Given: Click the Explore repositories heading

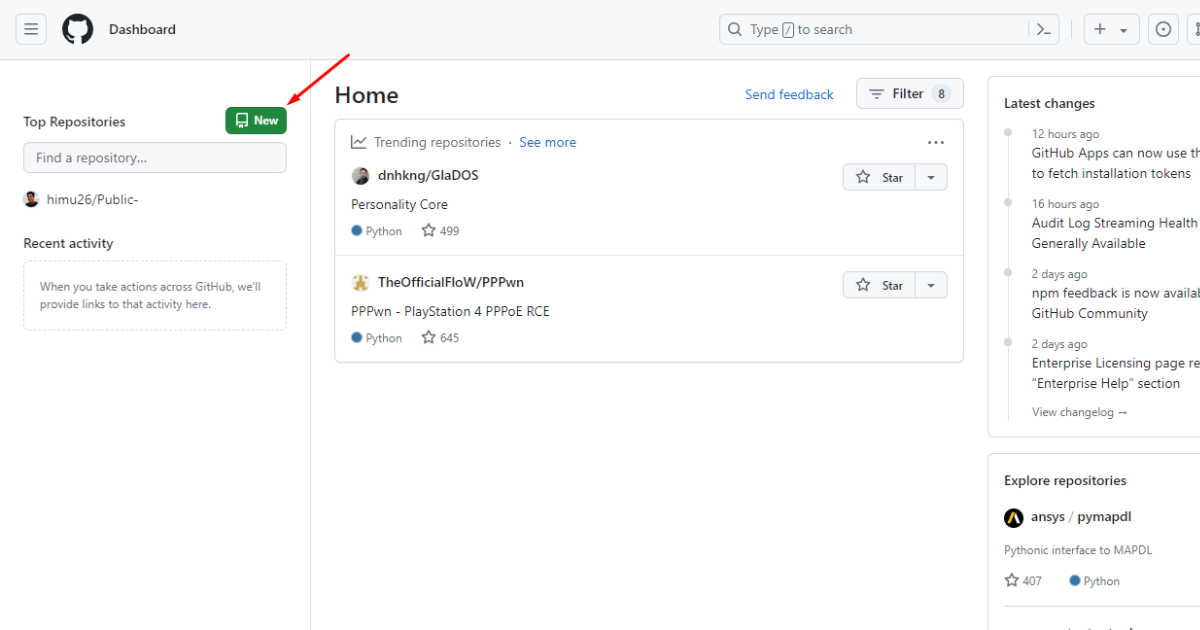Looking at the screenshot, I should click(1065, 480).
